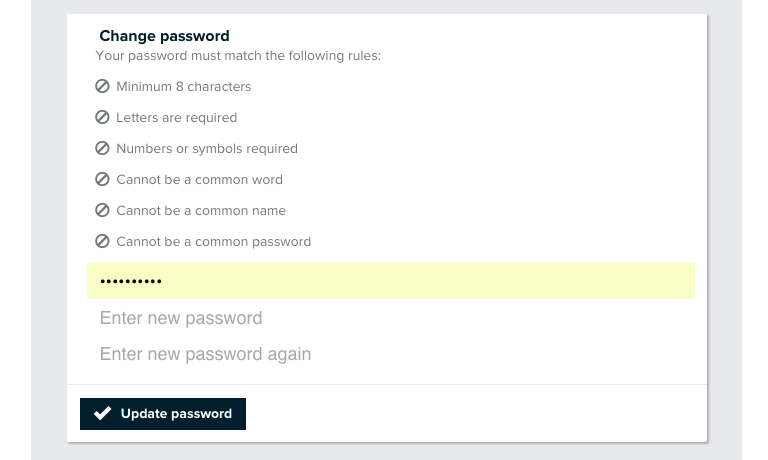
Task: Click the common password rule icon
Action: click(x=102, y=241)
